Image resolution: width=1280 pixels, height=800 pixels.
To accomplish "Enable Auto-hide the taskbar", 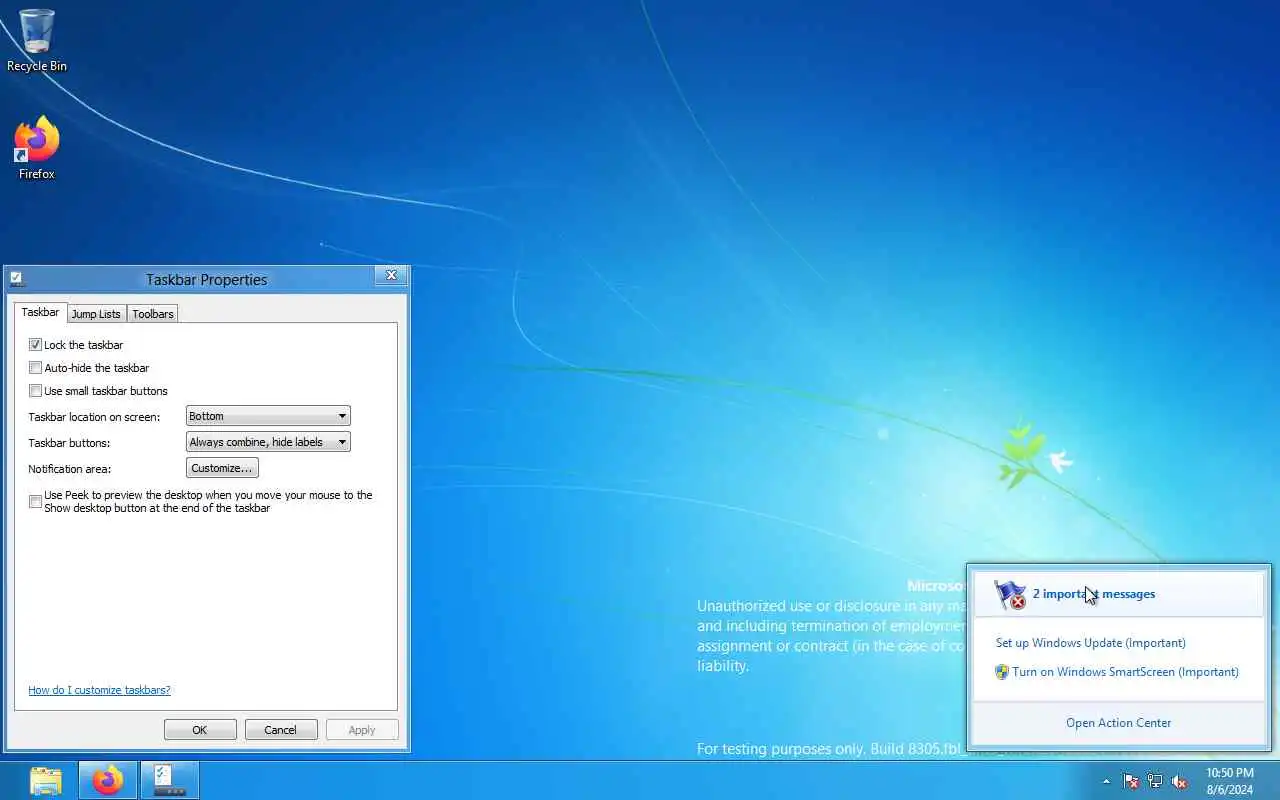I will coord(36,368).
